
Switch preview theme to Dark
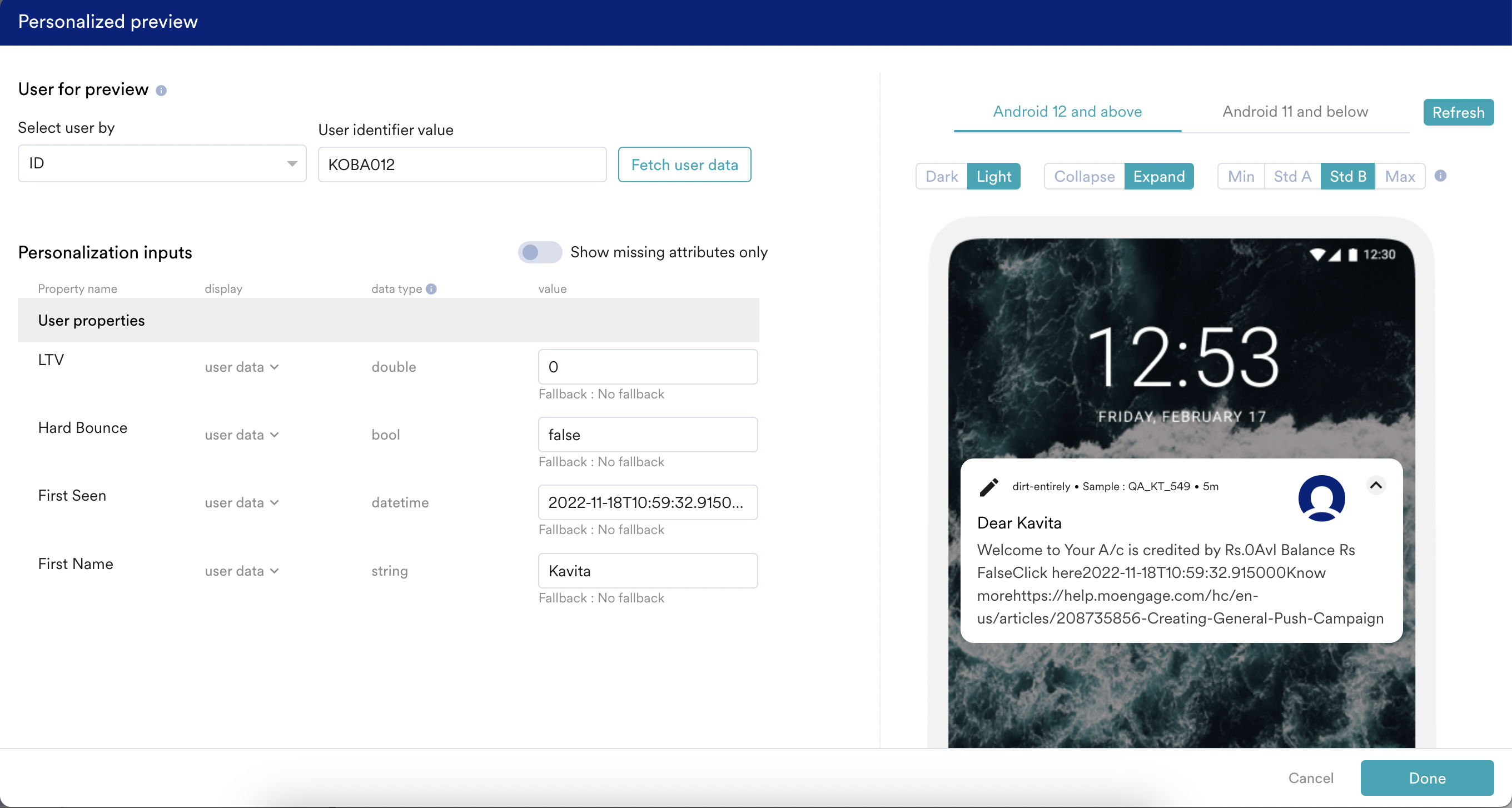[x=941, y=176]
